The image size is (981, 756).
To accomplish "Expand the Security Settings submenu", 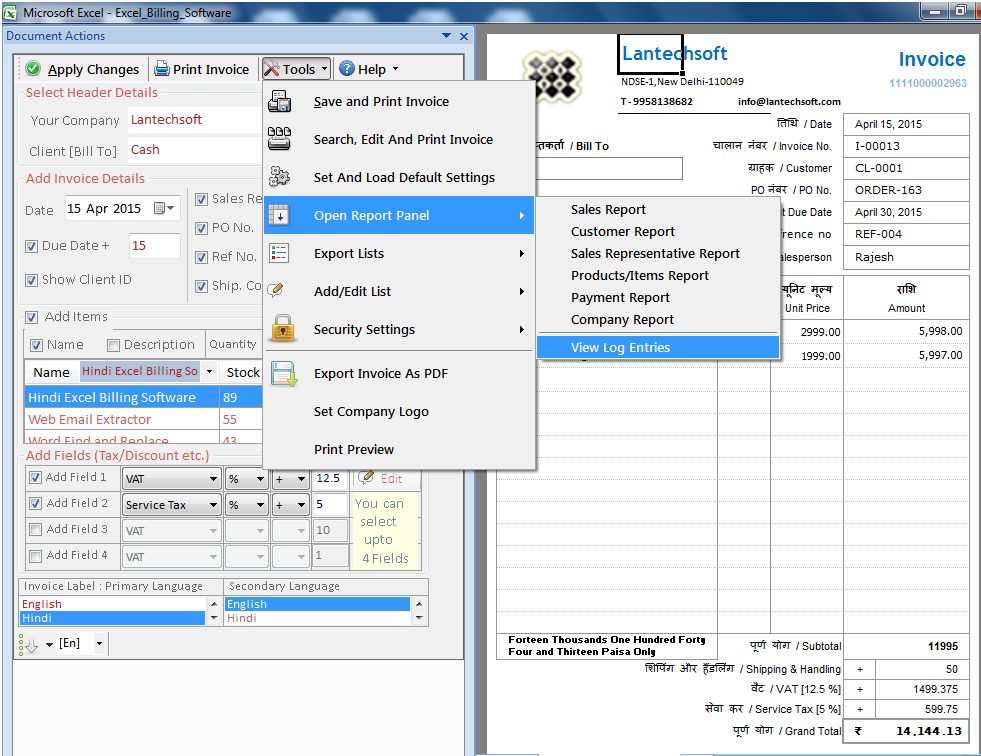I will (399, 329).
